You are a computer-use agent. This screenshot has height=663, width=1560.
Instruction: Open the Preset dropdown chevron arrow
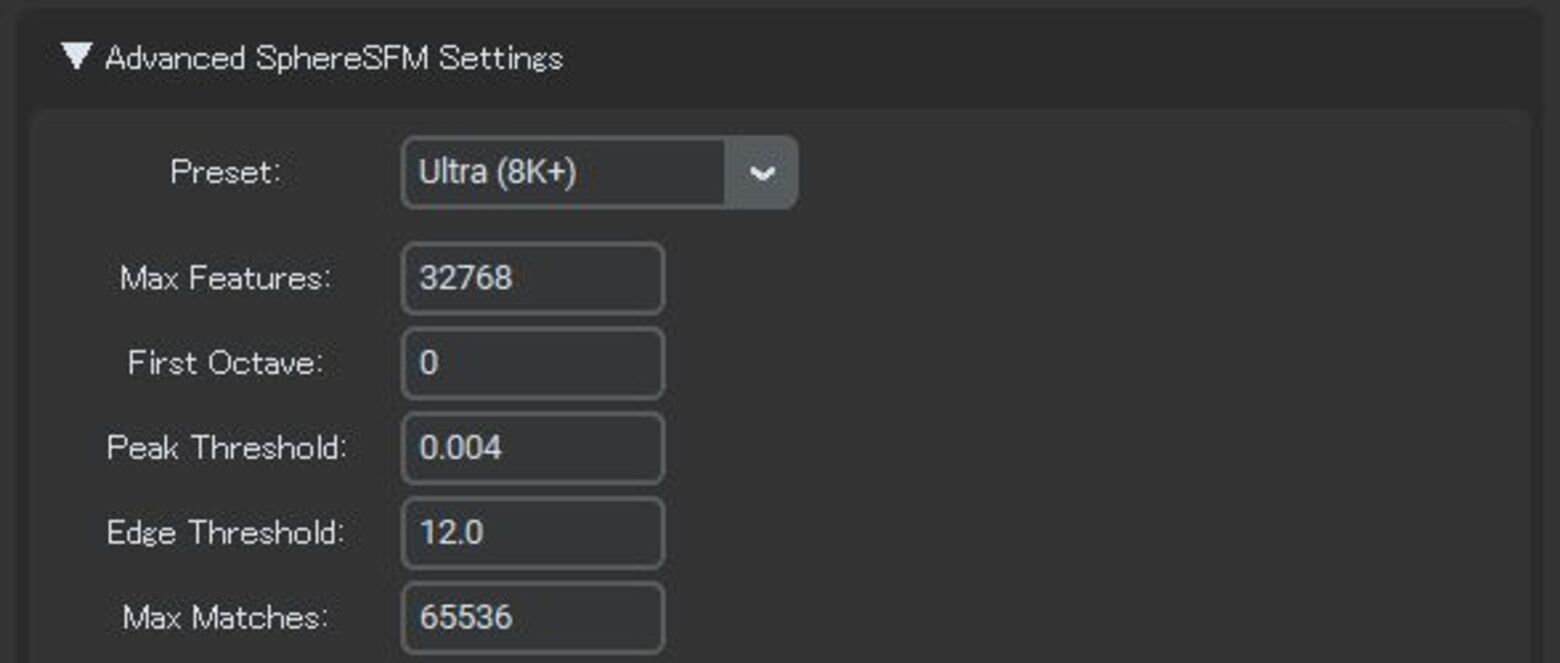coord(761,173)
